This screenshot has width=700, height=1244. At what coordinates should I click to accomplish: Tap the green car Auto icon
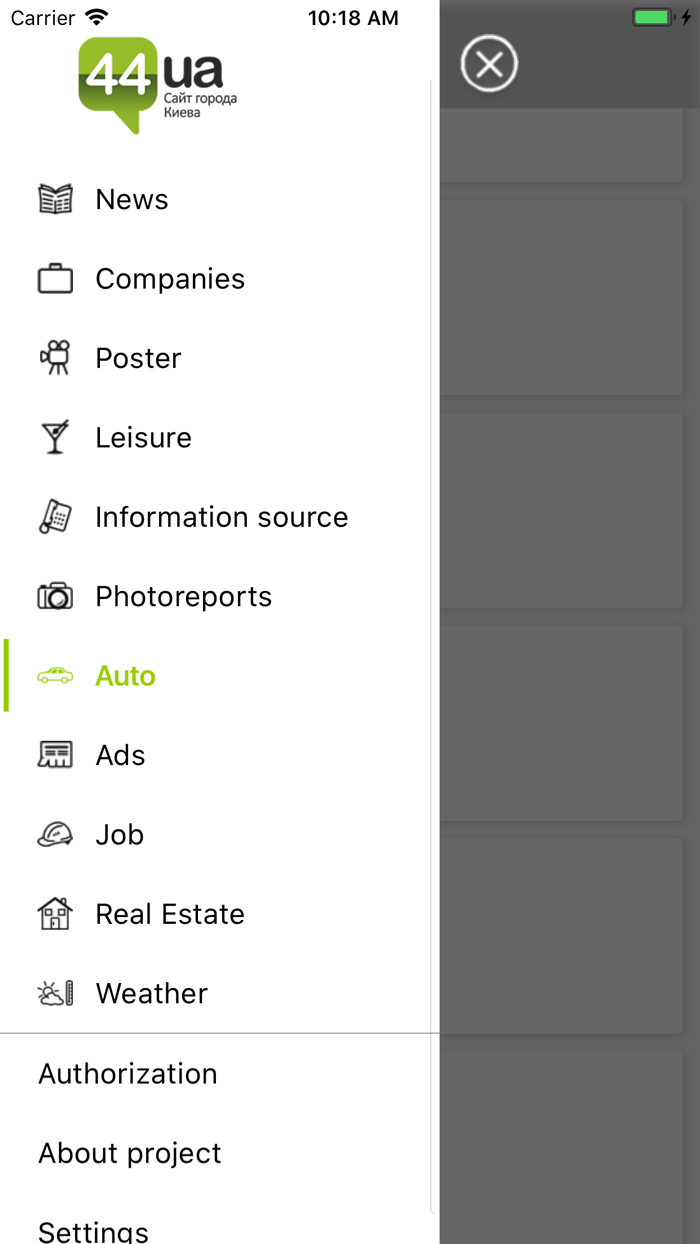[55, 676]
